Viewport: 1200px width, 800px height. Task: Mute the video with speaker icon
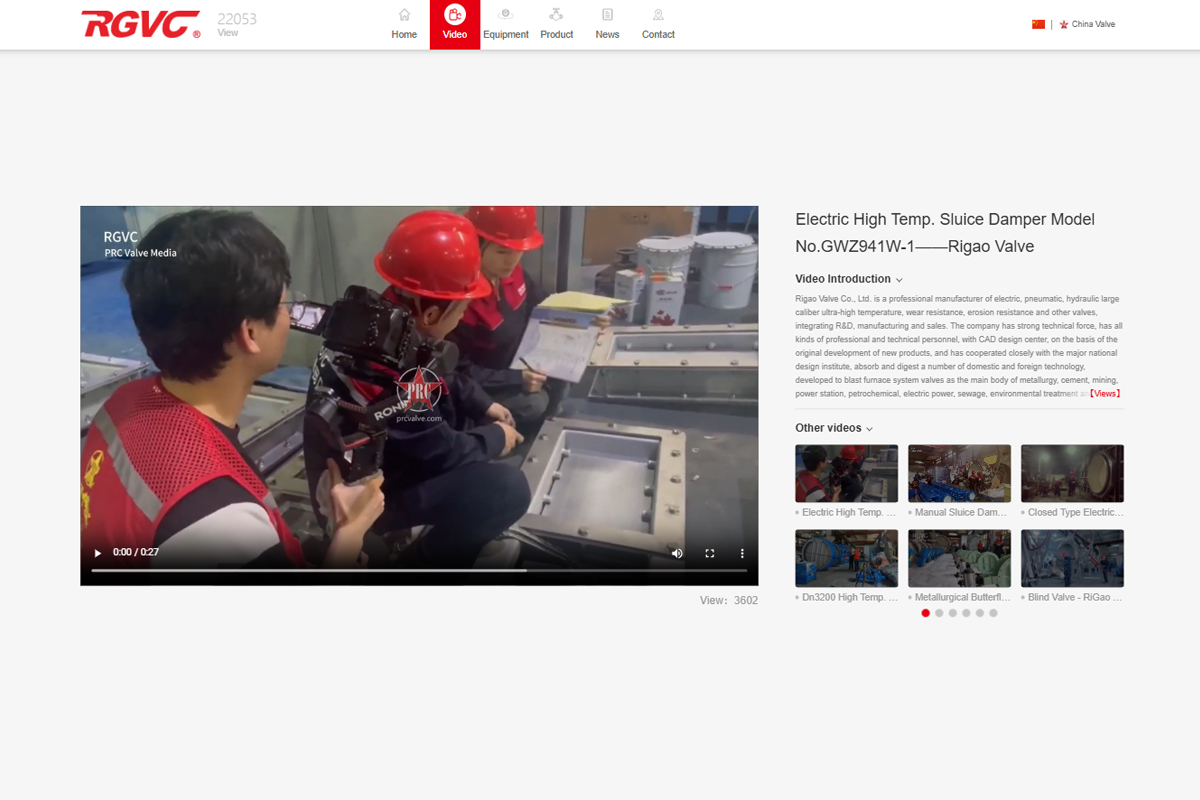point(677,553)
